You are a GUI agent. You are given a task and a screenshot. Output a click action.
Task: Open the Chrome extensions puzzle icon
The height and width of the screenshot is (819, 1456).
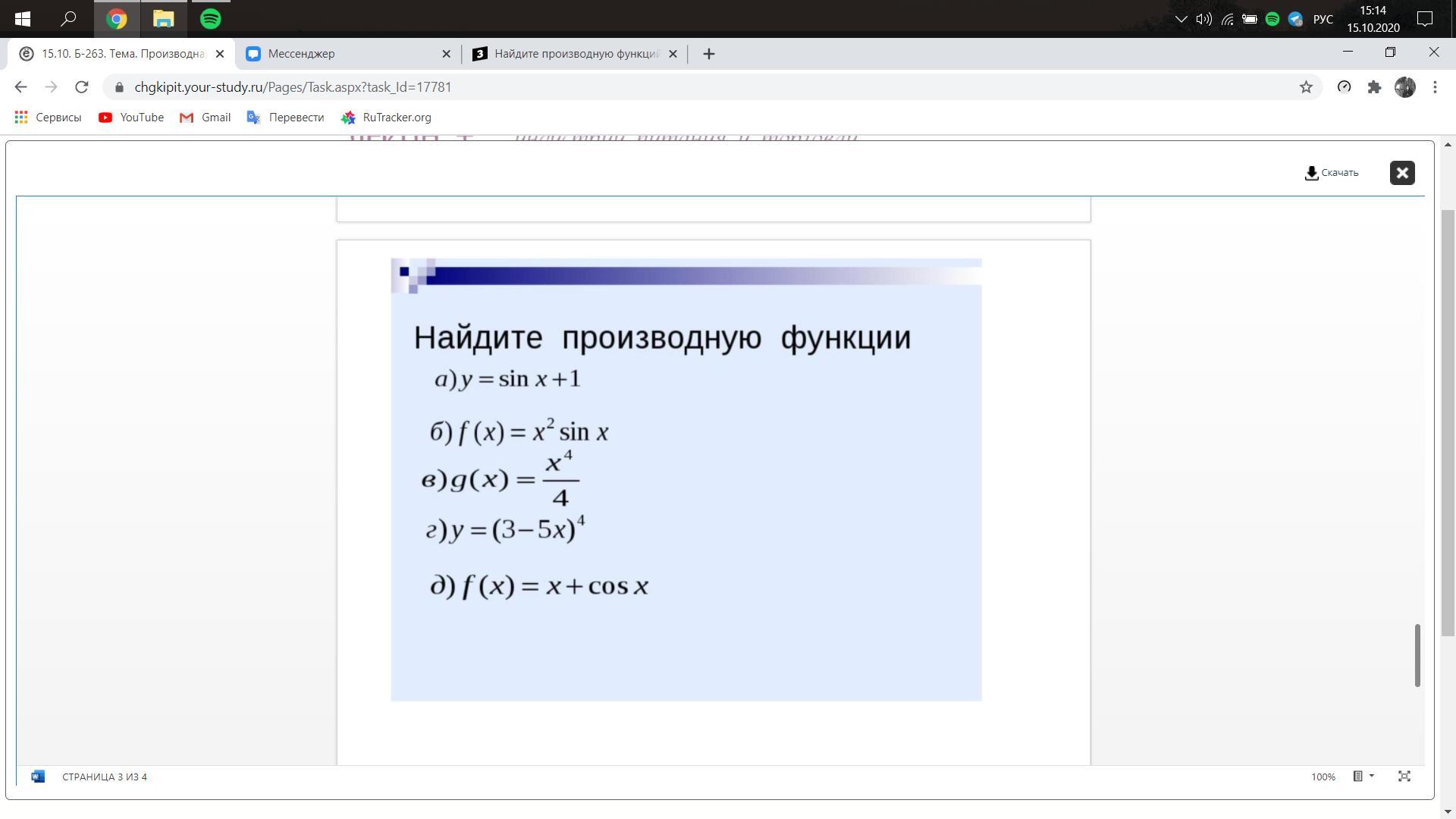click(1374, 87)
